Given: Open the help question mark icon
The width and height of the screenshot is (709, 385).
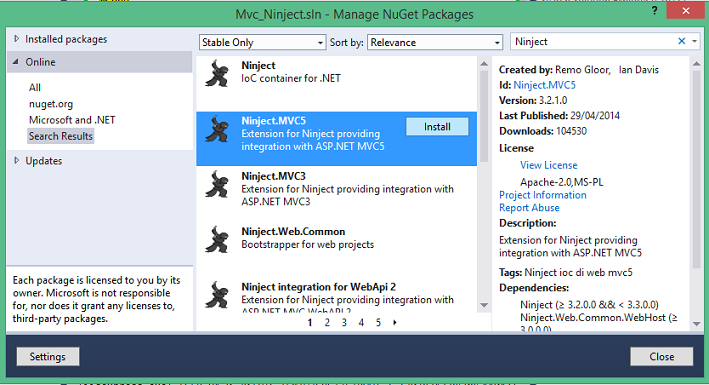Looking at the screenshot, I should (654, 11).
